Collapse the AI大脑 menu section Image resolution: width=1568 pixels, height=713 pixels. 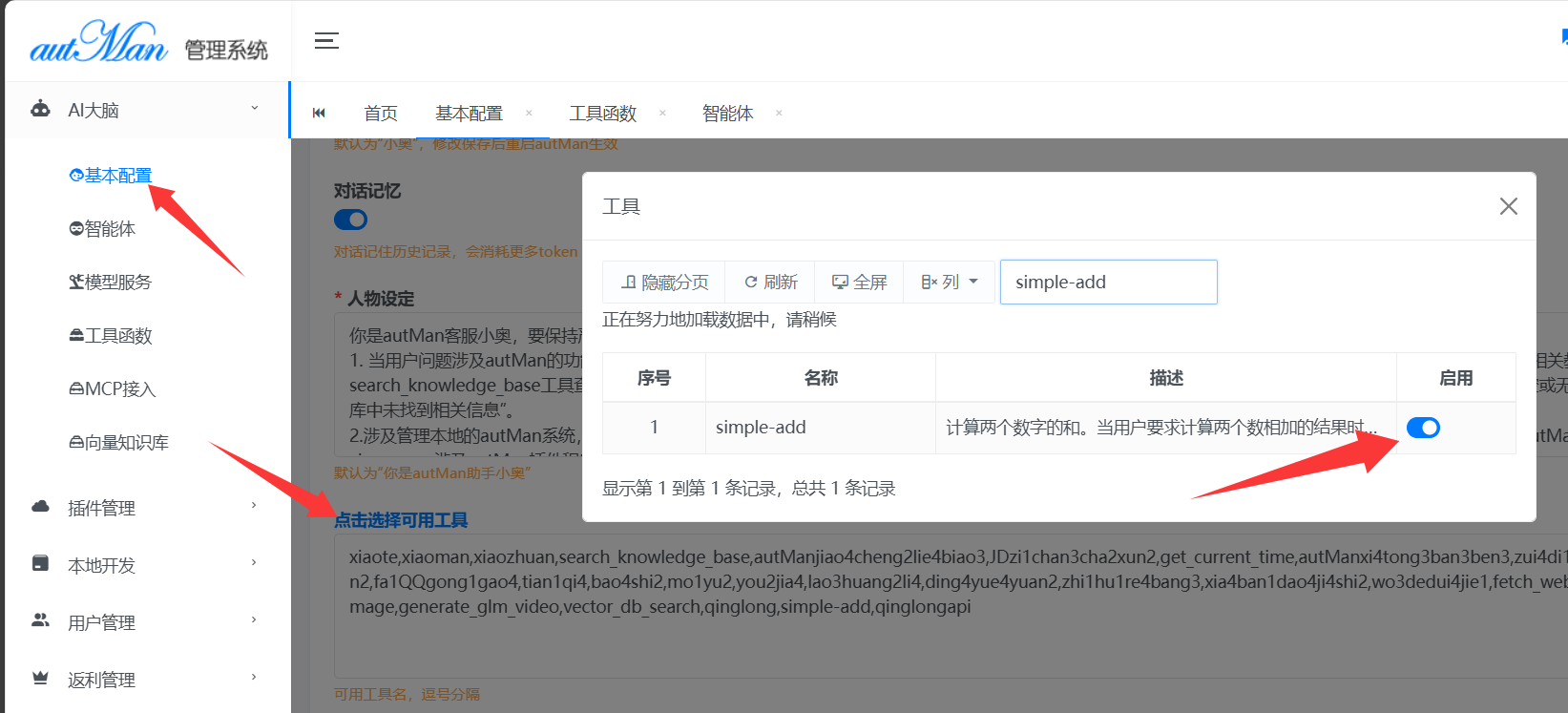coord(254,109)
